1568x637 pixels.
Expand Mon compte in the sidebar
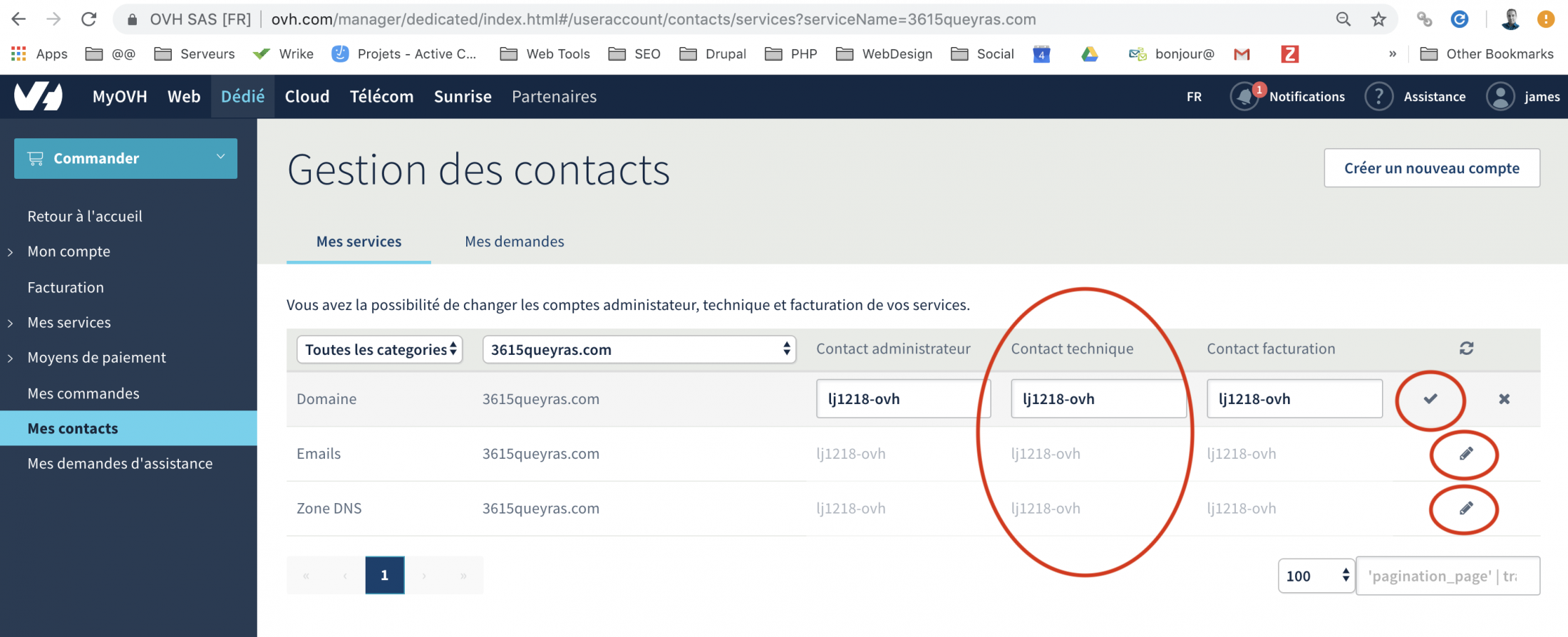coord(68,252)
